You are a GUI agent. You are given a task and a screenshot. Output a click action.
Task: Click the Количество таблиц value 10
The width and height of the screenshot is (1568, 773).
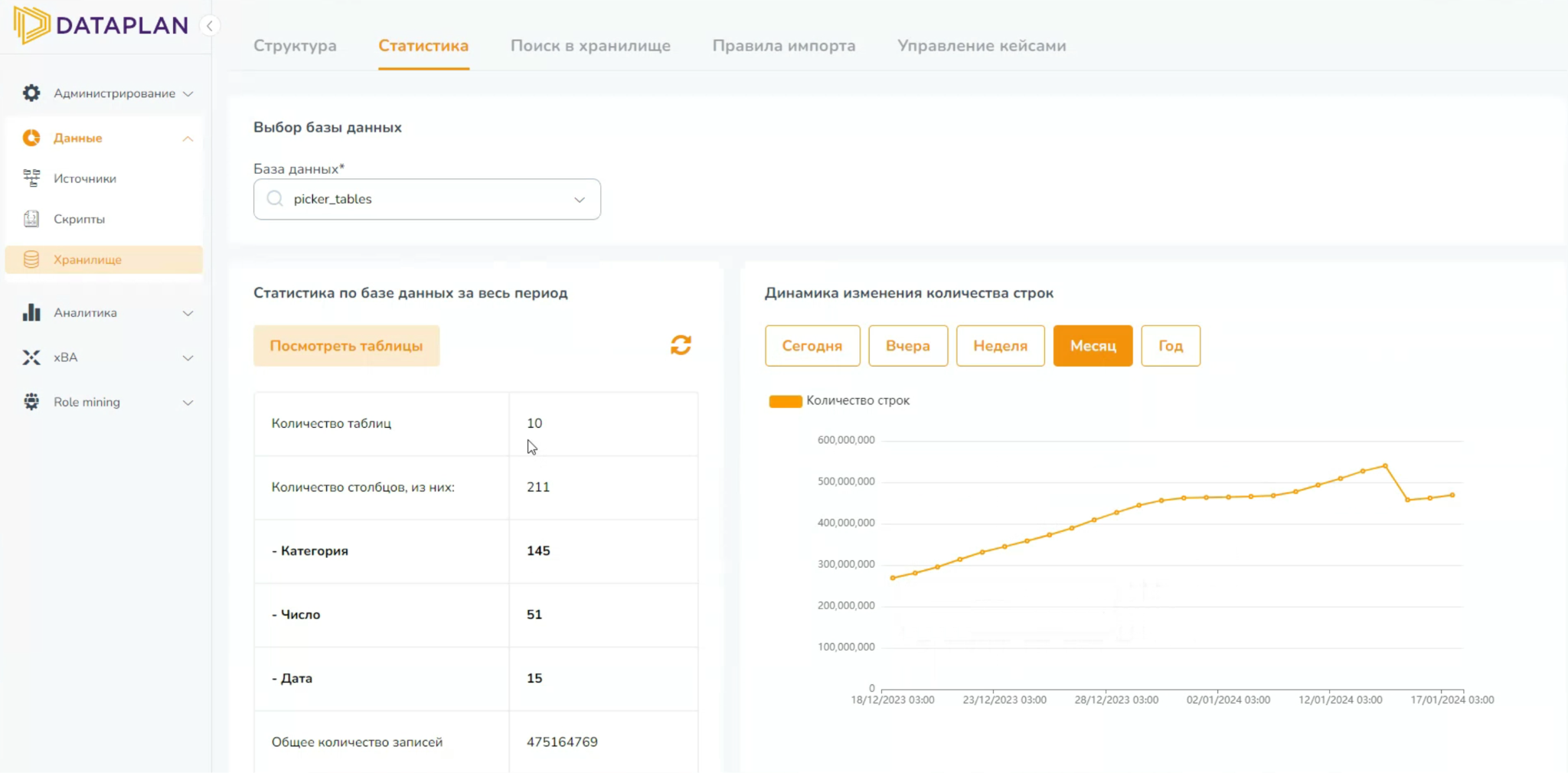click(534, 423)
